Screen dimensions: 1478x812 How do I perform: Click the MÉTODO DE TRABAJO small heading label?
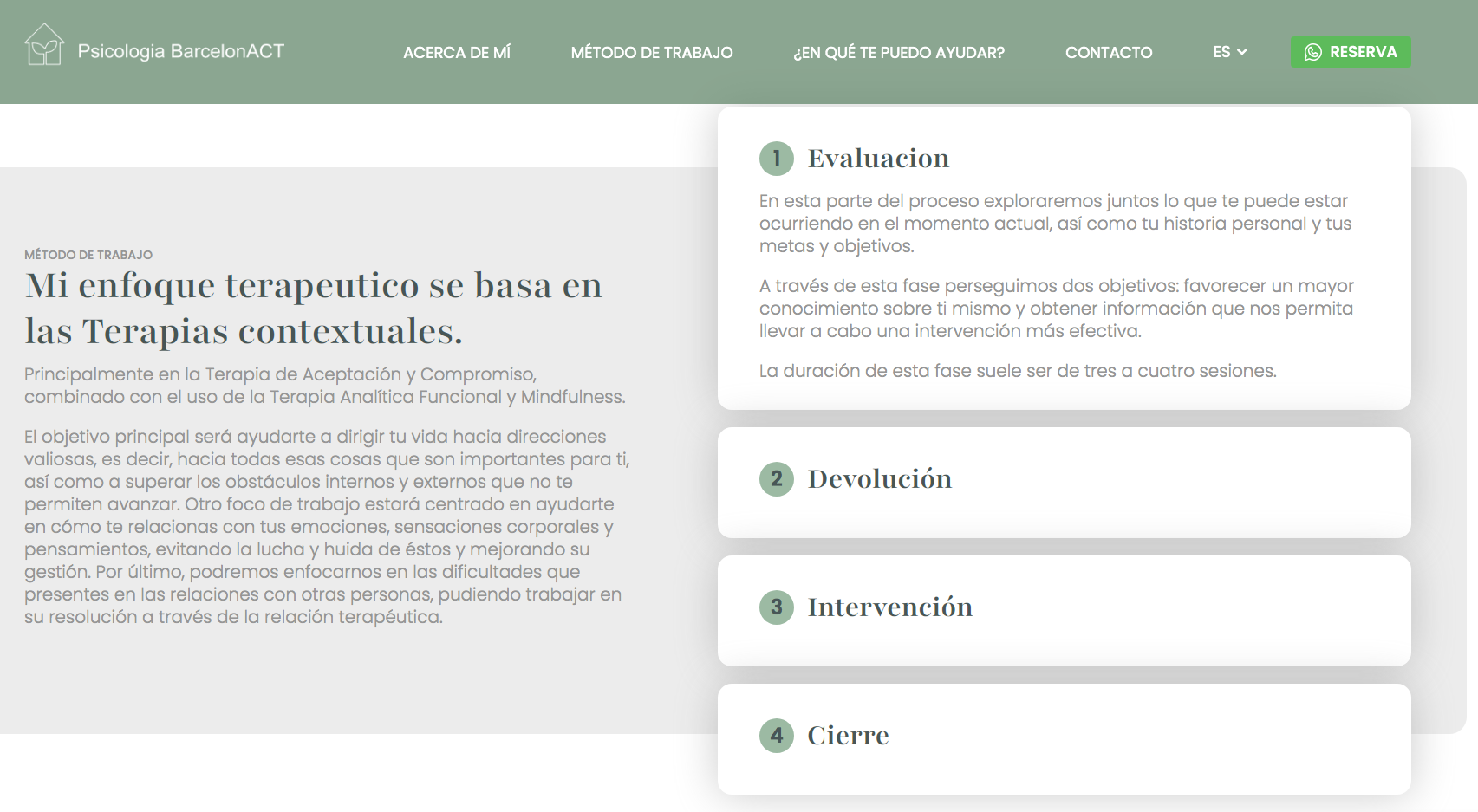87,255
